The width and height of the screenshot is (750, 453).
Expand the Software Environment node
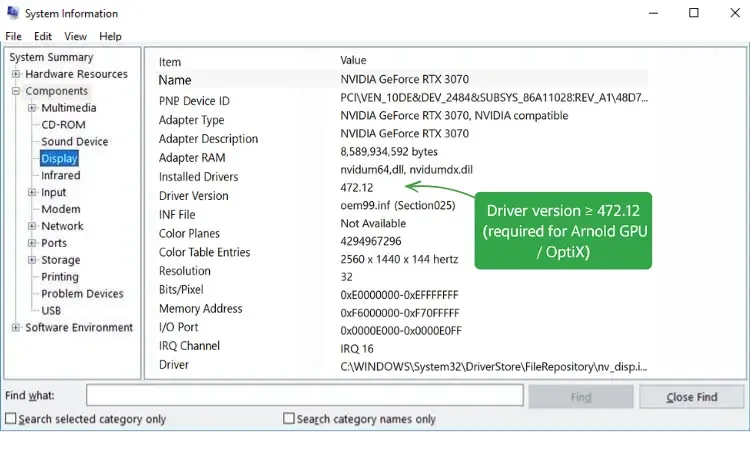(x=16, y=328)
